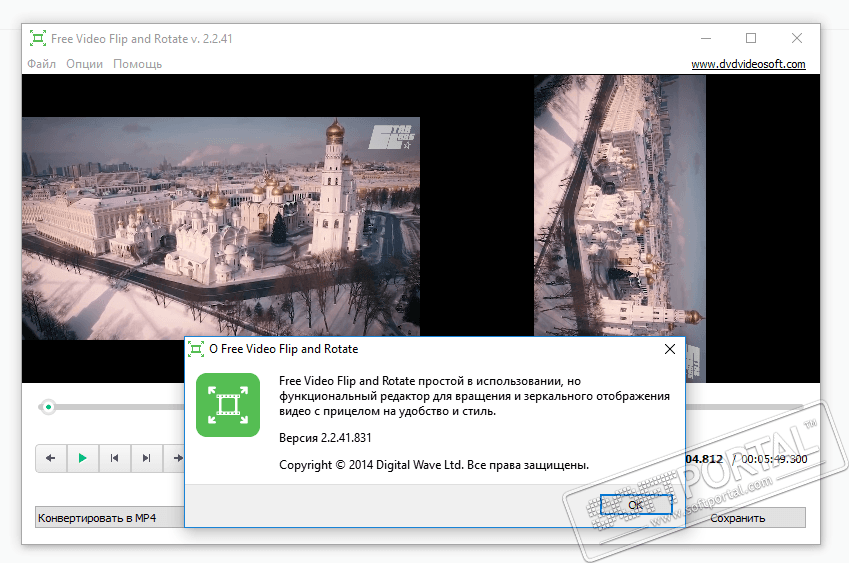Image resolution: width=849 pixels, height=563 pixels.
Task: Click the green logo in About dialog
Action: point(228,405)
